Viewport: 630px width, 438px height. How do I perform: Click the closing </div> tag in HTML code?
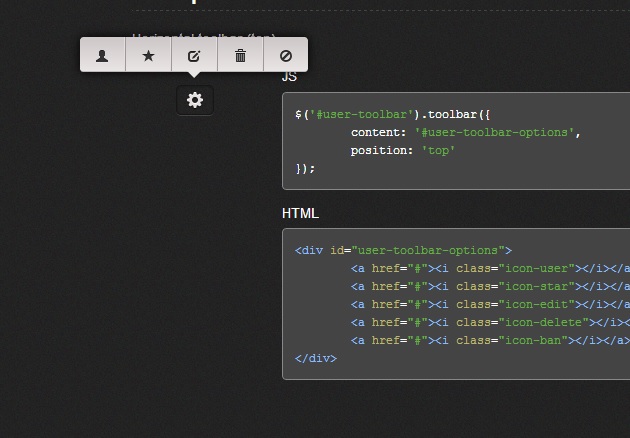pos(315,358)
